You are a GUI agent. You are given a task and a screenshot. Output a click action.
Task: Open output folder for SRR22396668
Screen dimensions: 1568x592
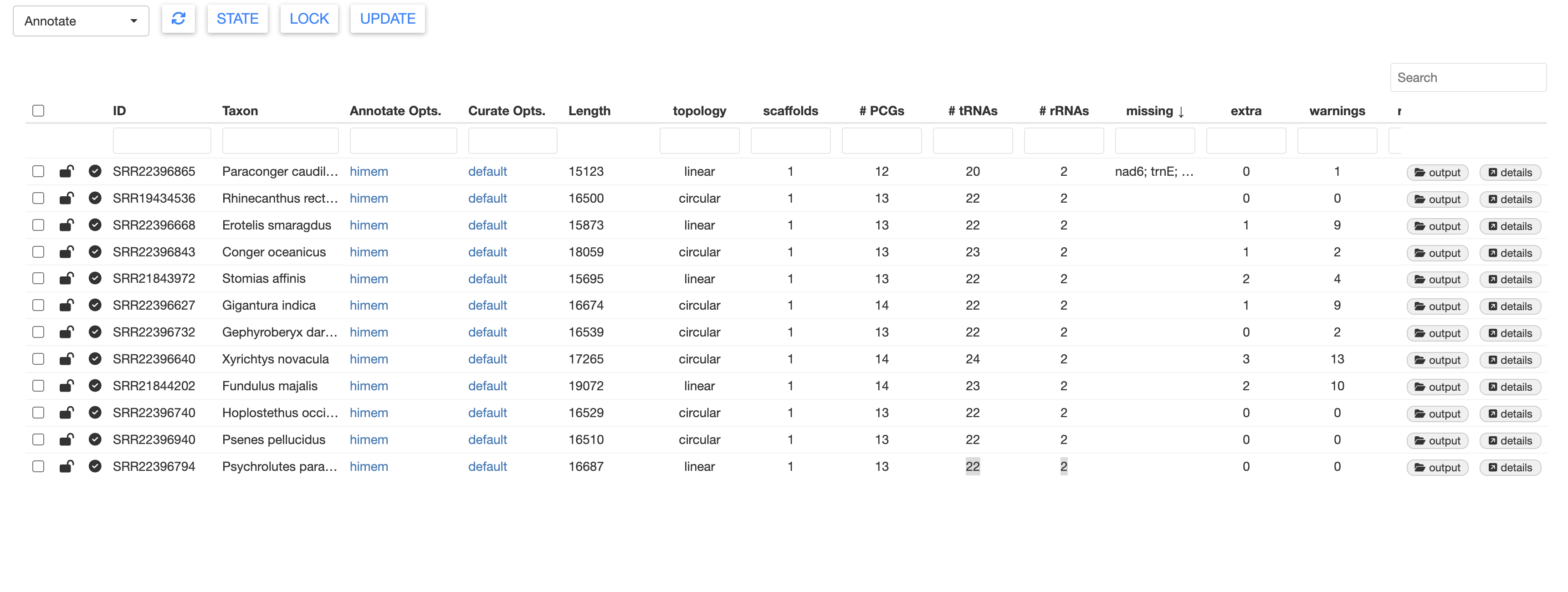pyautogui.click(x=1437, y=226)
